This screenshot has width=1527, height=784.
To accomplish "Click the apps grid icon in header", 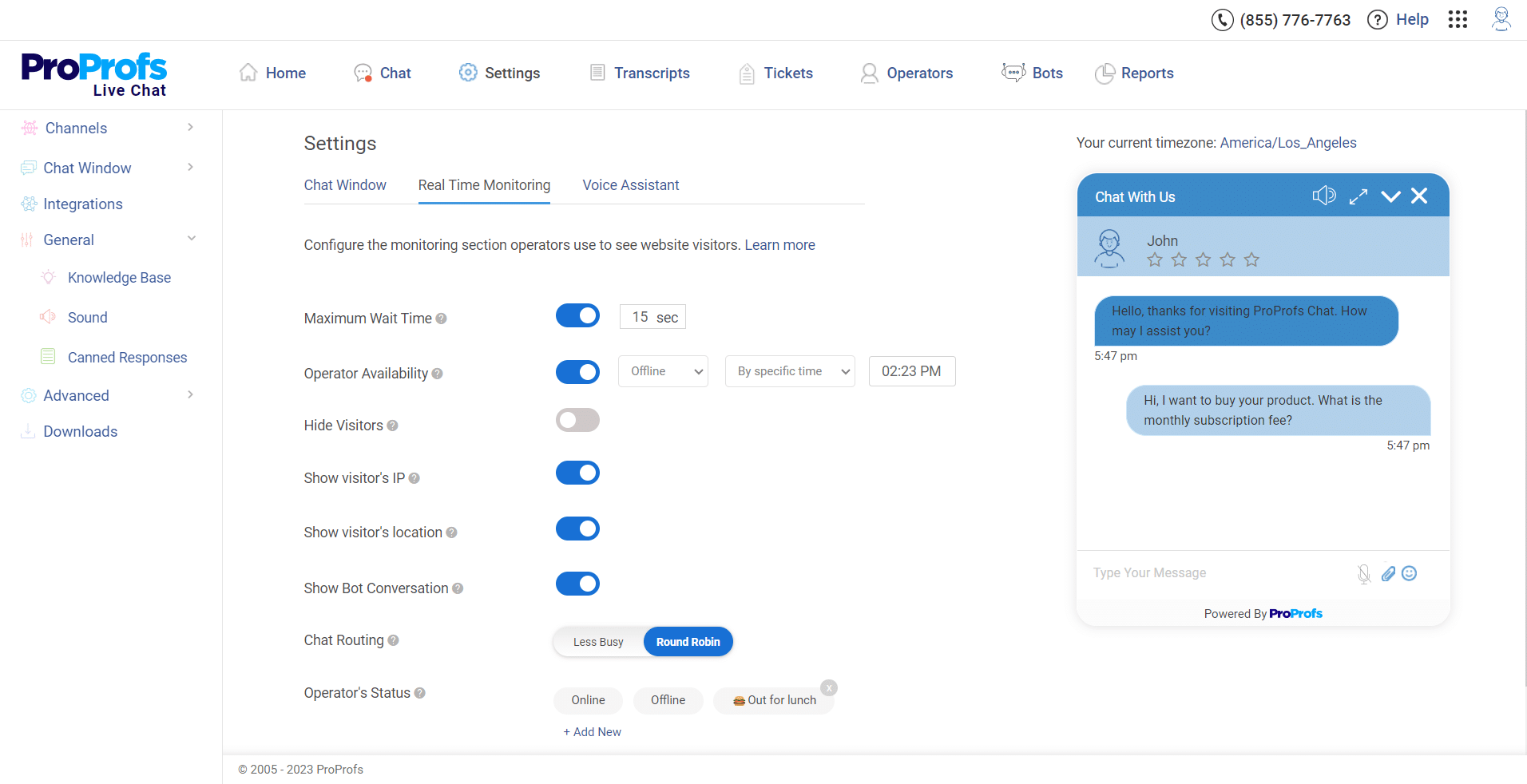I will (x=1458, y=19).
